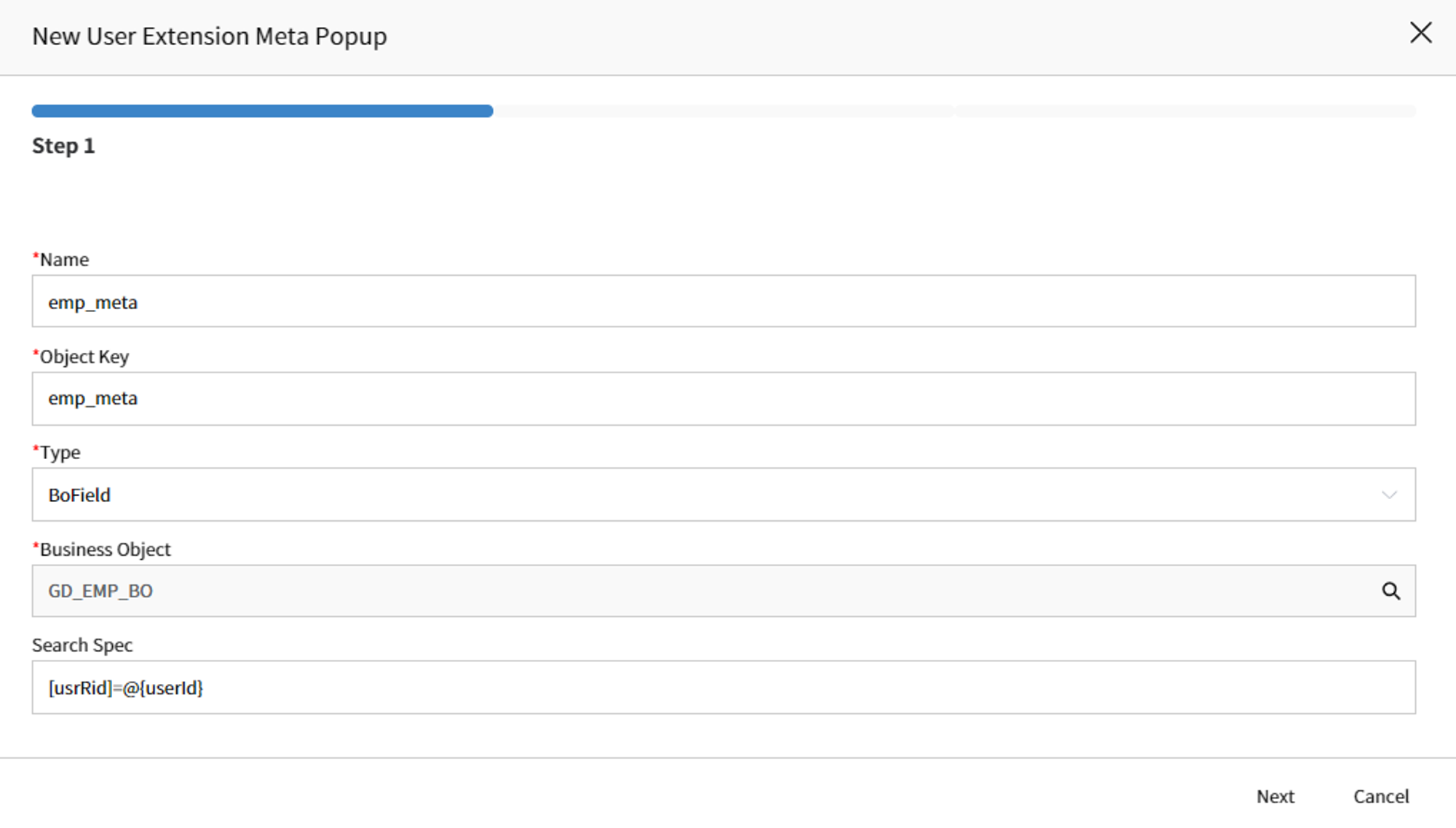Open the Business Object search lookup icon
Screen dimensions: 1456x828
[1390, 591]
